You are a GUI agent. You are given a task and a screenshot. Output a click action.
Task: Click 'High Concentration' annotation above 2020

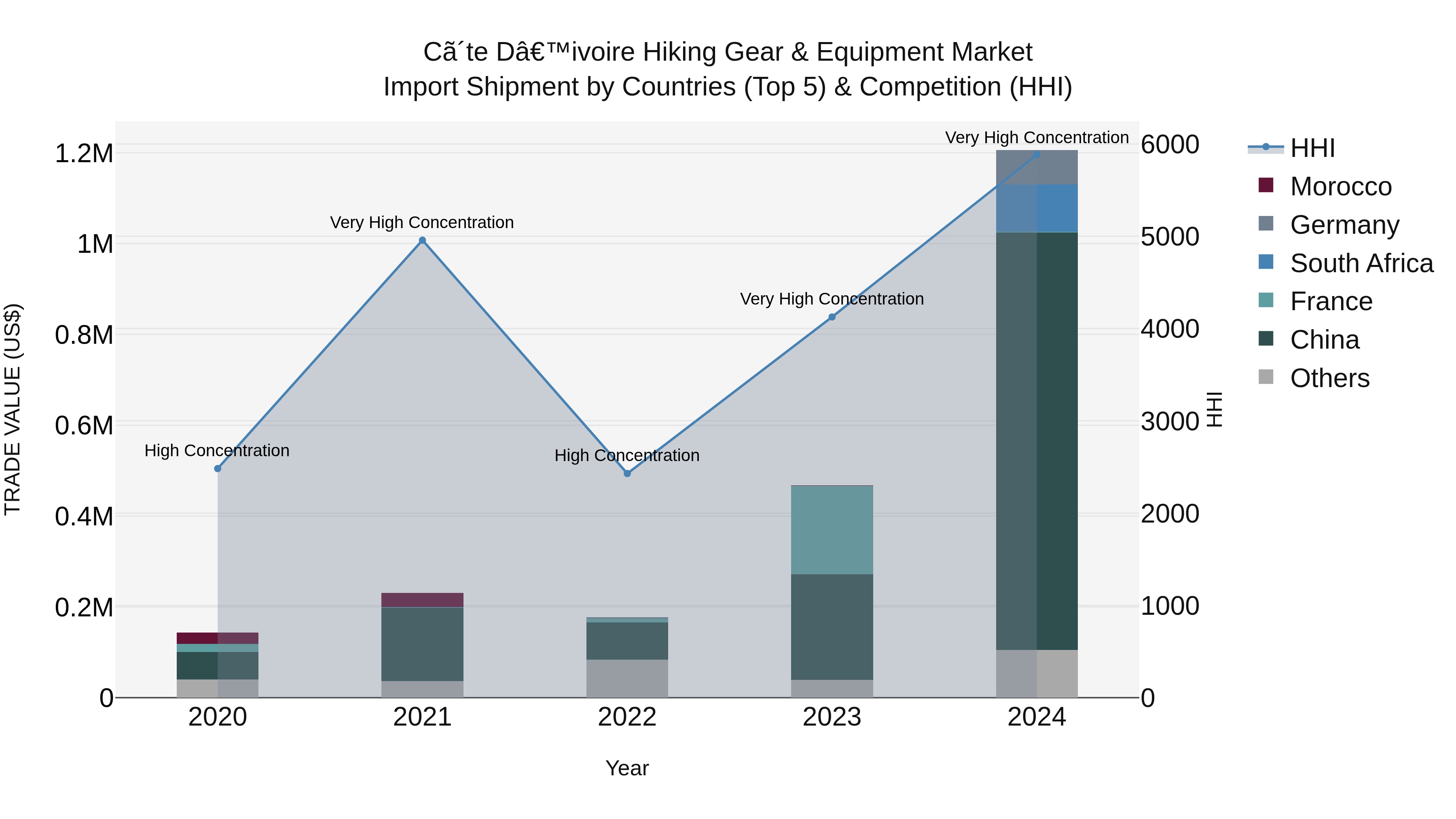click(x=217, y=451)
